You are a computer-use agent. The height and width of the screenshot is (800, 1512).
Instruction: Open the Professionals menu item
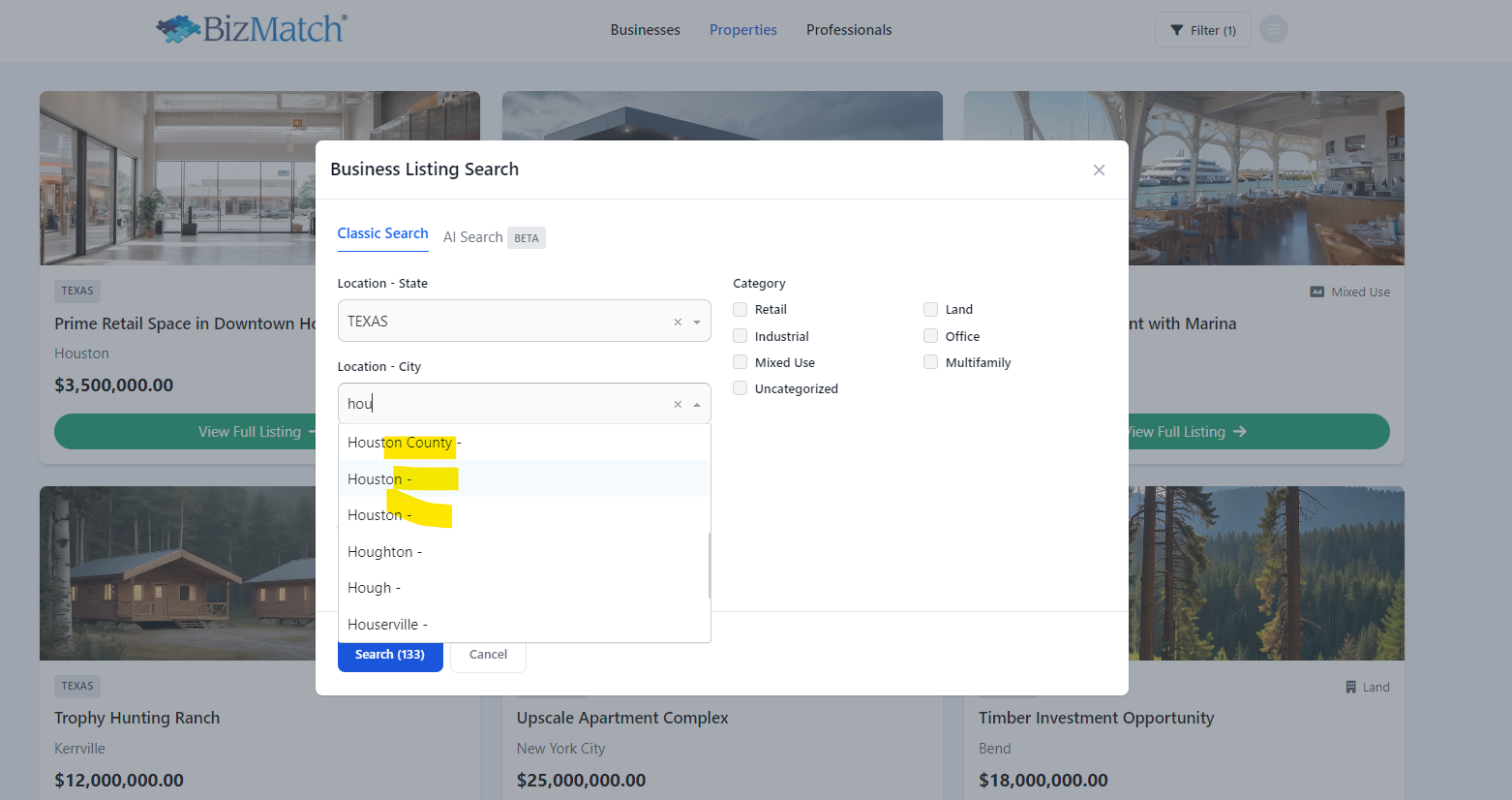pos(849,30)
